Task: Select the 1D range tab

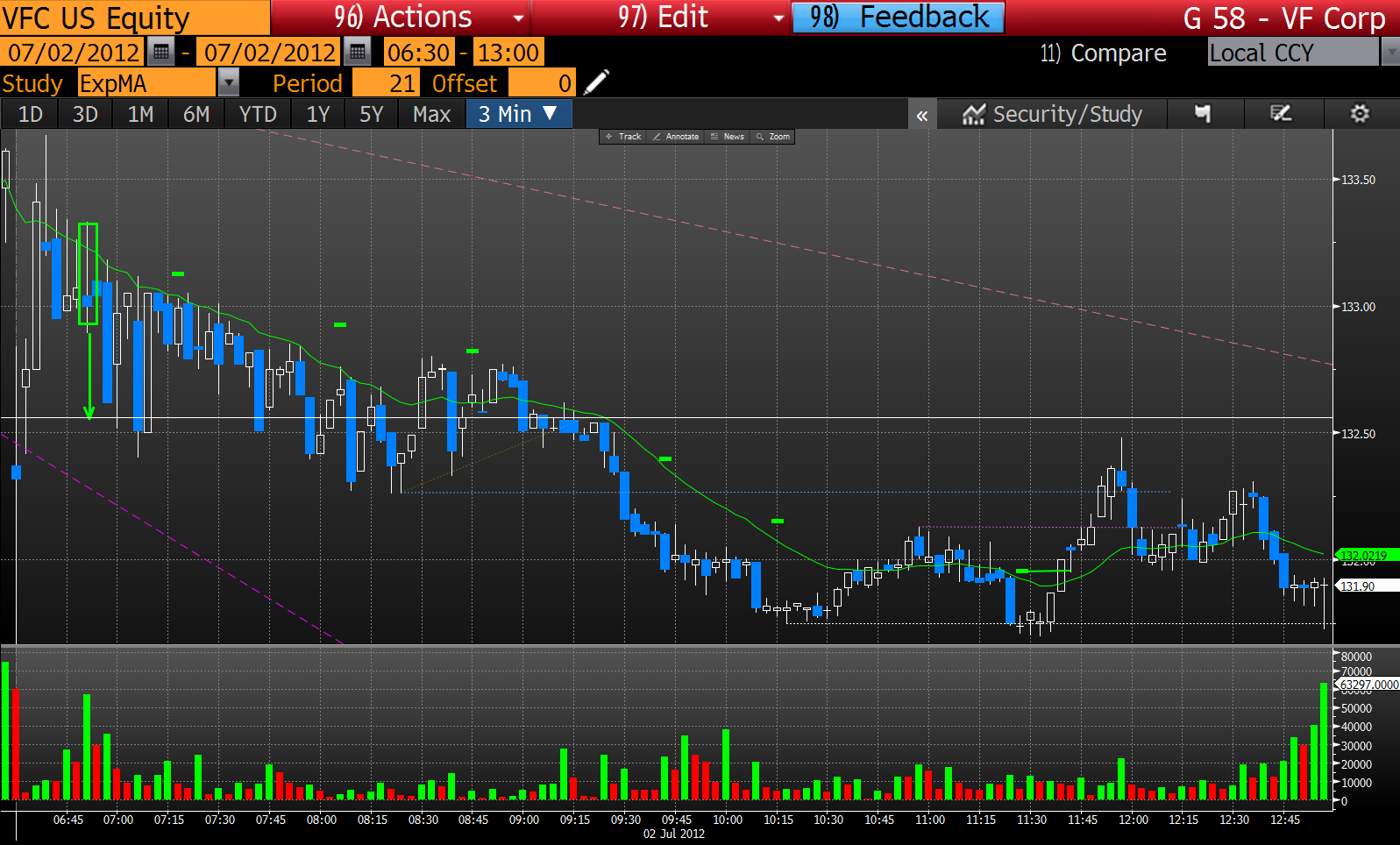Action: point(31,114)
